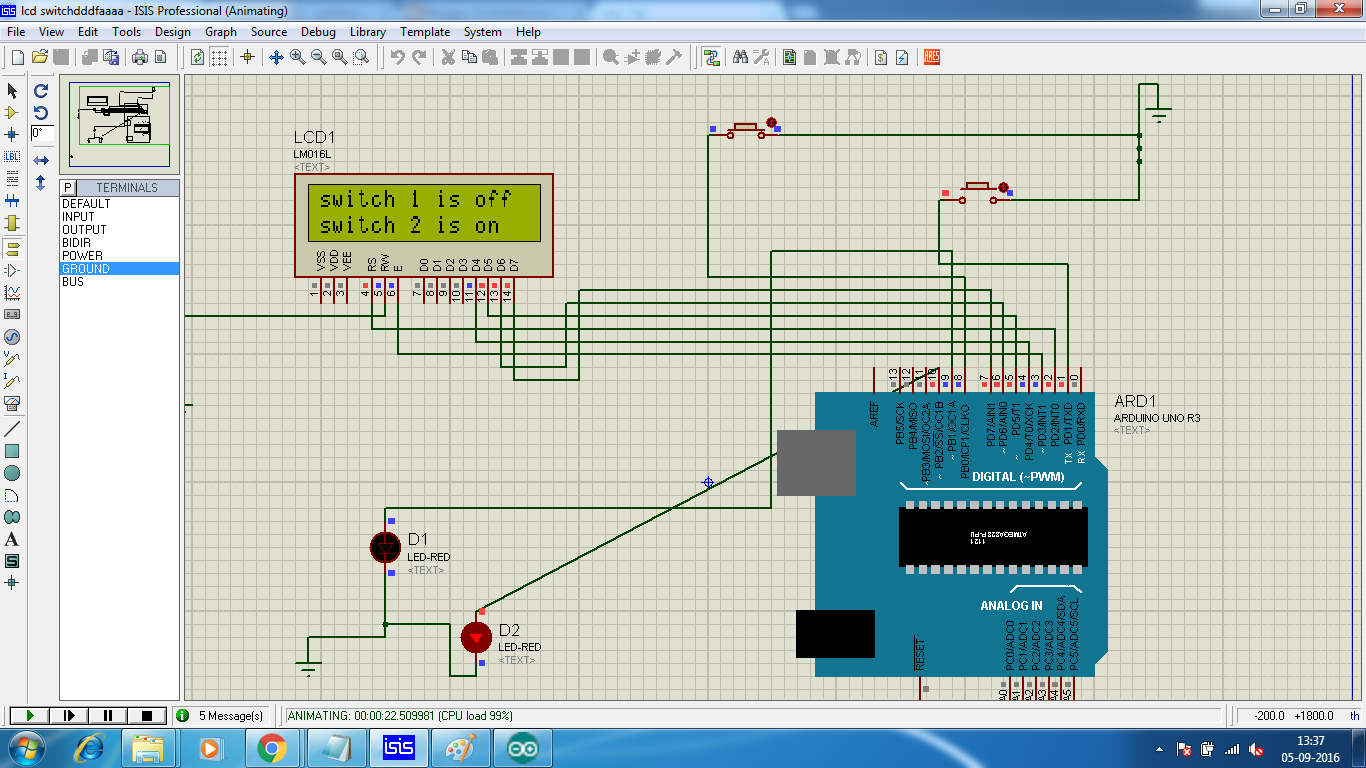Select the 2D Symbols (S) tool
1366x768 pixels.
coord(12,561)
